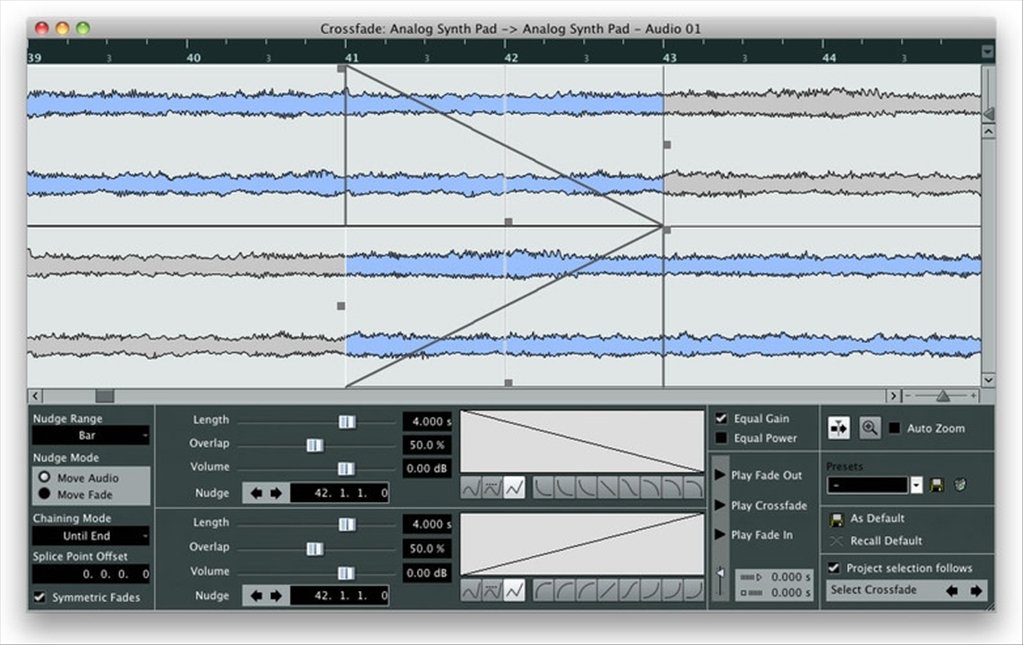
Task: Open the ruler format menu arrow
Action: tap(988, 52)
